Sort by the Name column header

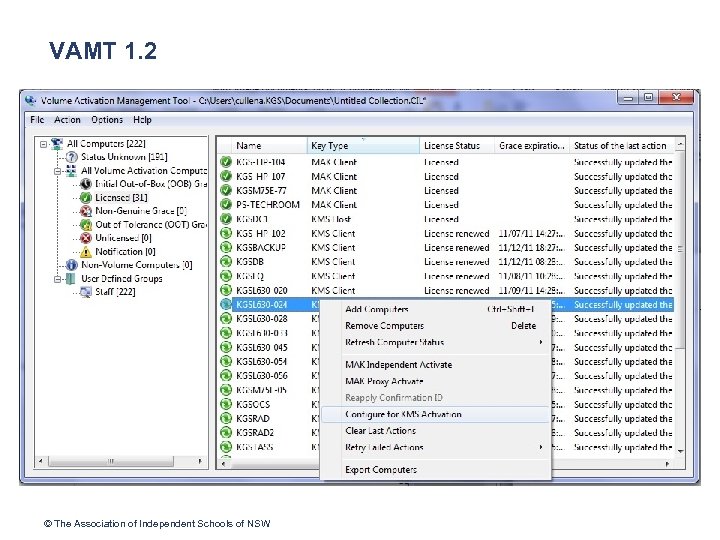click(x=269, y=146)
